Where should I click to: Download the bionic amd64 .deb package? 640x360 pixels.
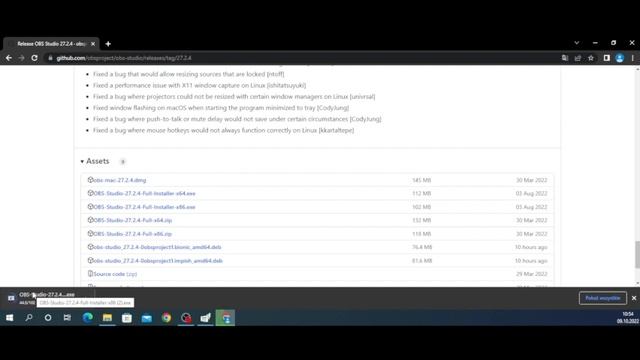pos(157,247)
